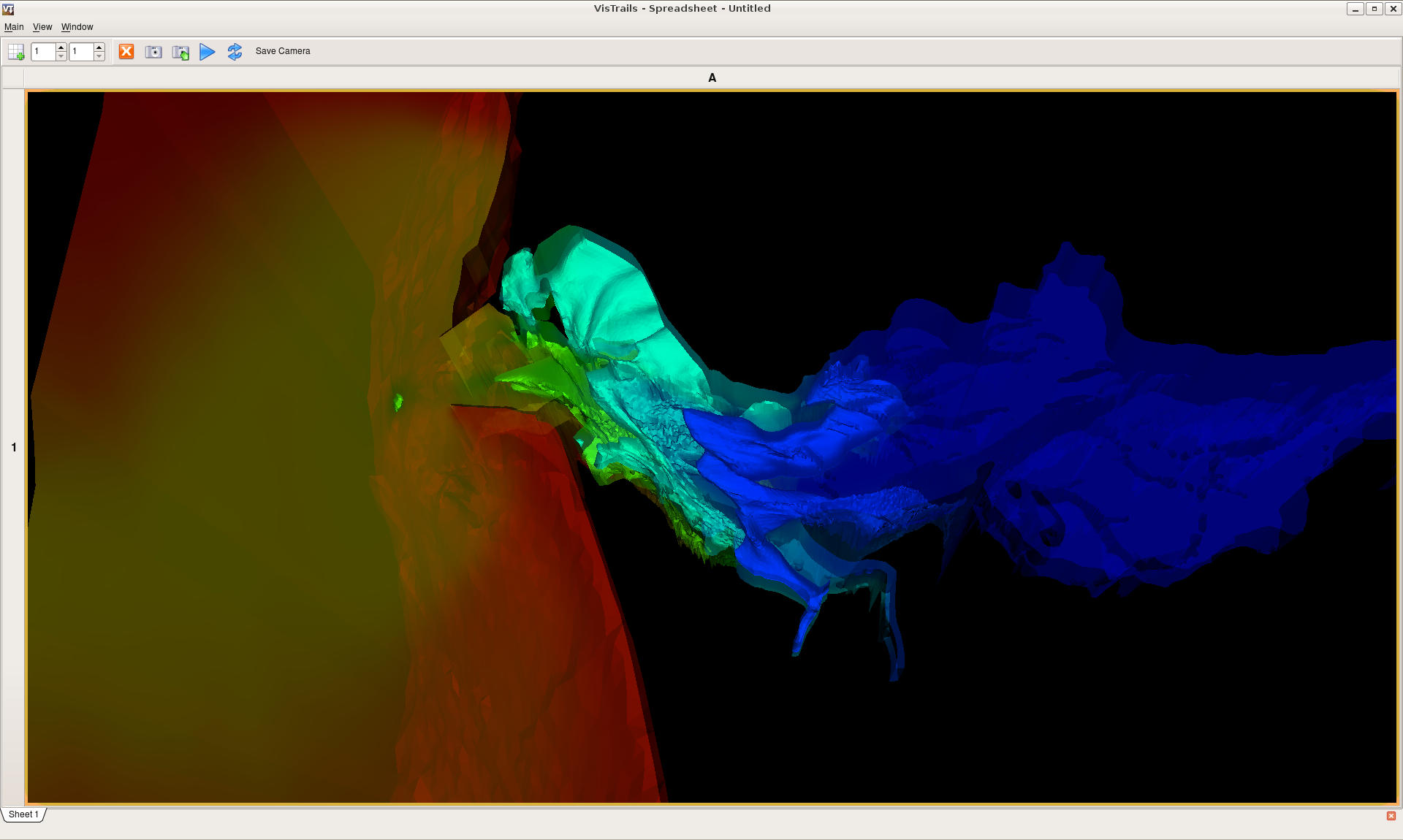The image size is (1403, 840).
Task: Click the new sheet grid icon
Action: tap(16, 52)
